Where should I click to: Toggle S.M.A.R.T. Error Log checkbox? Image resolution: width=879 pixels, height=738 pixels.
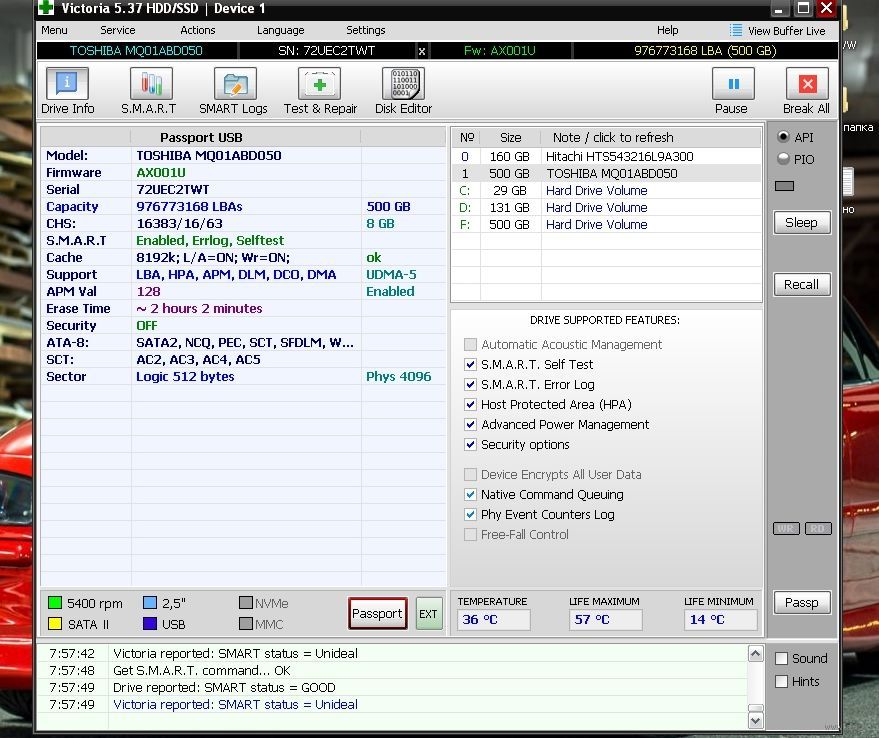pyautogui.click(x=470, y=385)
